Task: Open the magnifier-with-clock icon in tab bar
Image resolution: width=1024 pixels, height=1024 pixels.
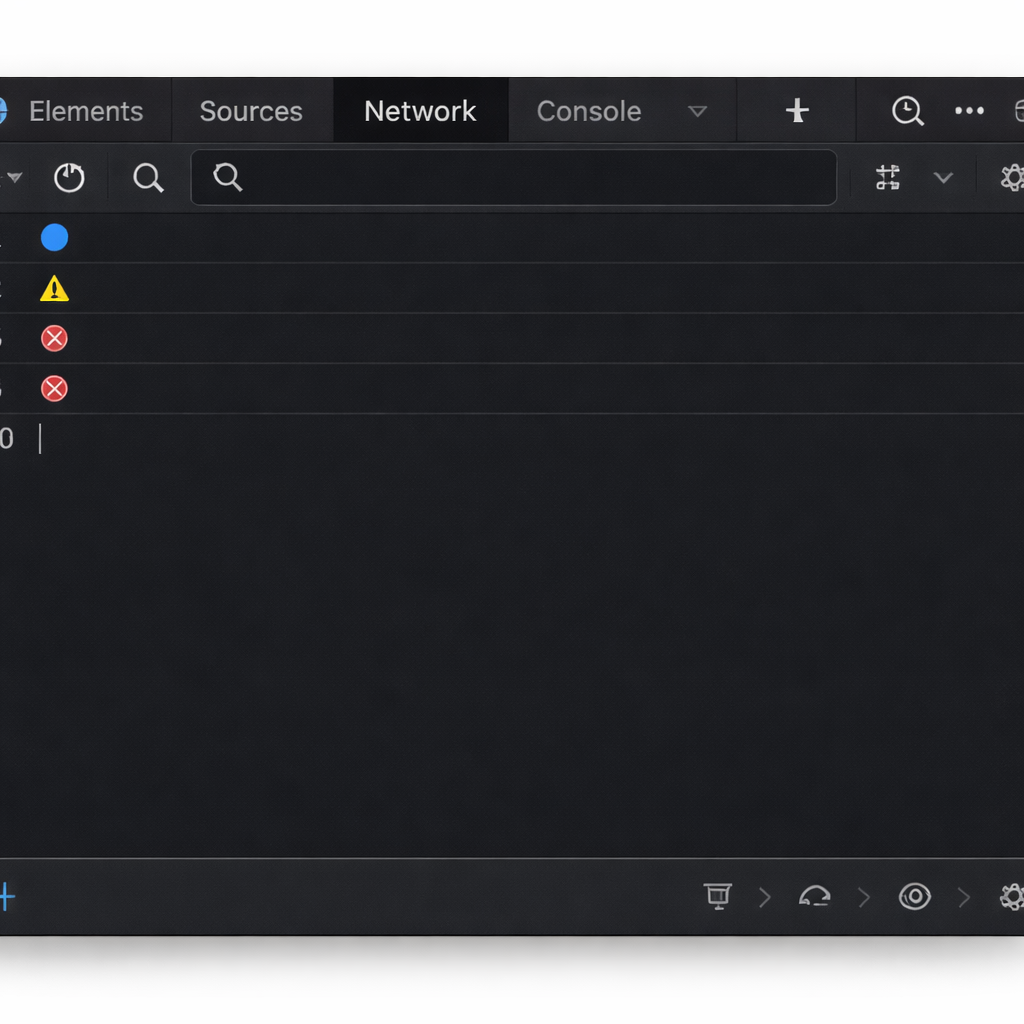Action: point(907,111)
